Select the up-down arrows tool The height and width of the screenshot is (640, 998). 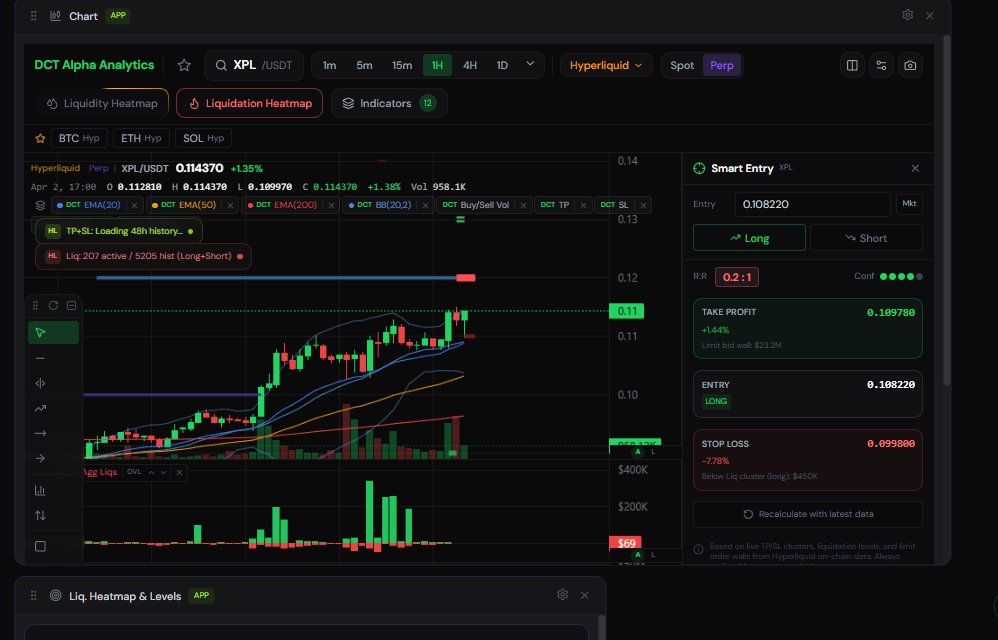[x=41, y=515]
